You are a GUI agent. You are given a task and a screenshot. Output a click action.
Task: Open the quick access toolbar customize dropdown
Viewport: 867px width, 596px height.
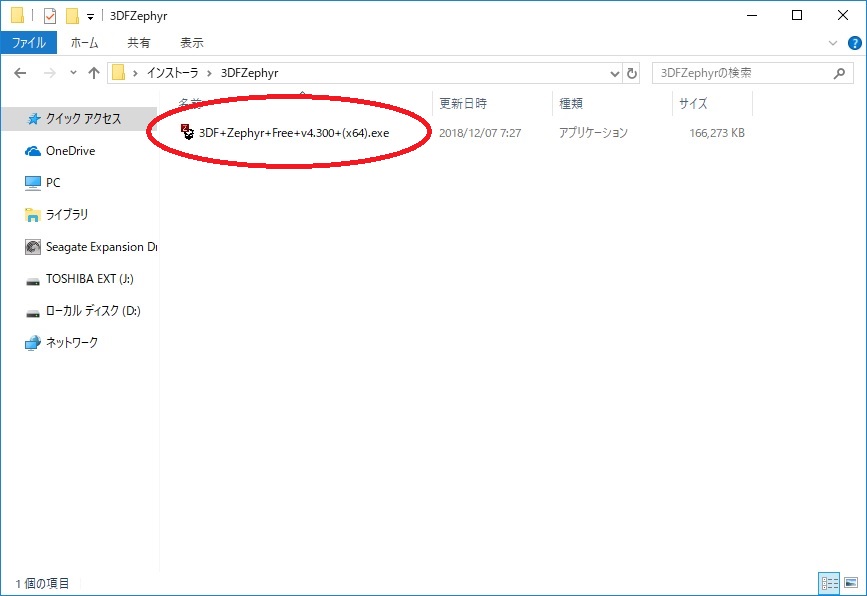(90, 17)
